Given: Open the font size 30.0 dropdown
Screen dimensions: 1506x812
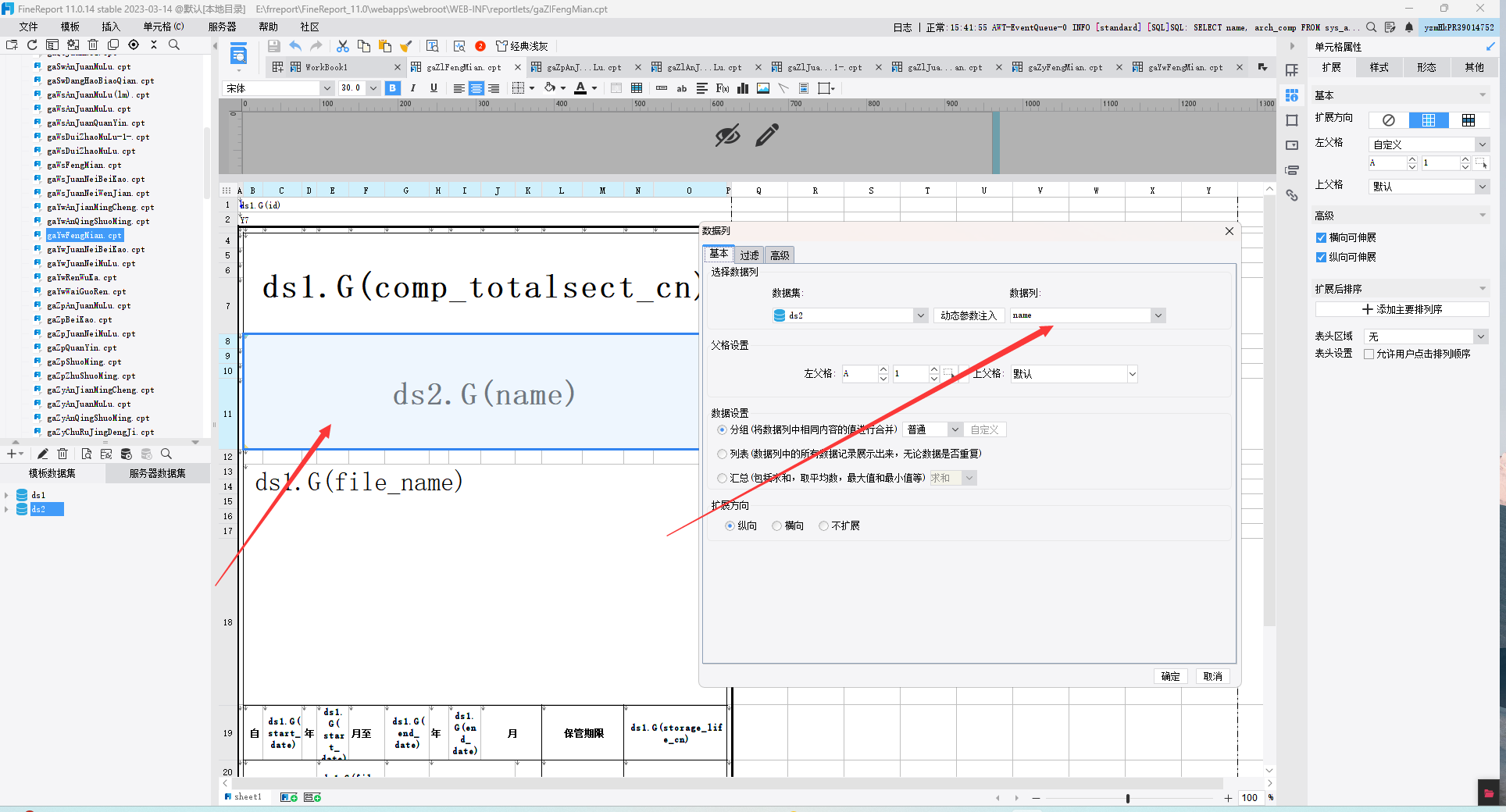Looking at the screenshot, I should [373, 88].
